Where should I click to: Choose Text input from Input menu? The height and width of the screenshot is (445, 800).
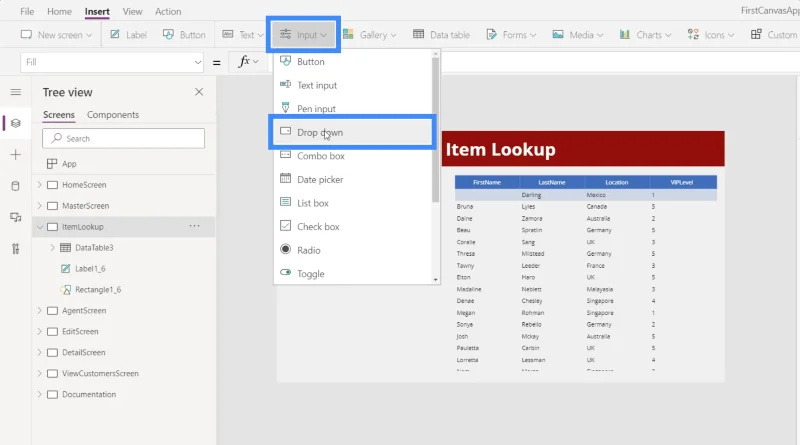(353, 85)
